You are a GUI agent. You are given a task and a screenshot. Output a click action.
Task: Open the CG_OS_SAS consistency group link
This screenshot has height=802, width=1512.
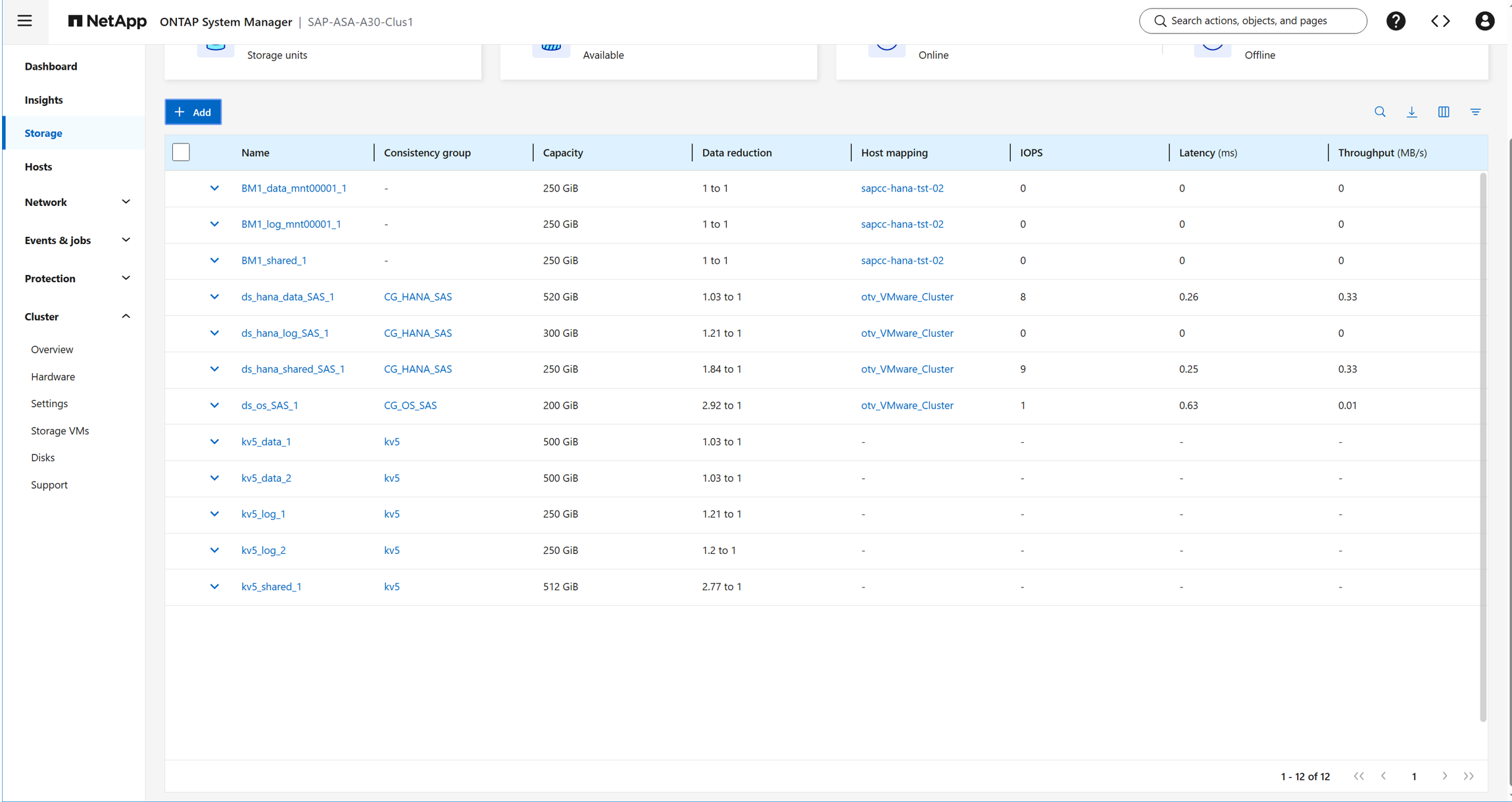(x=410, y=405)
